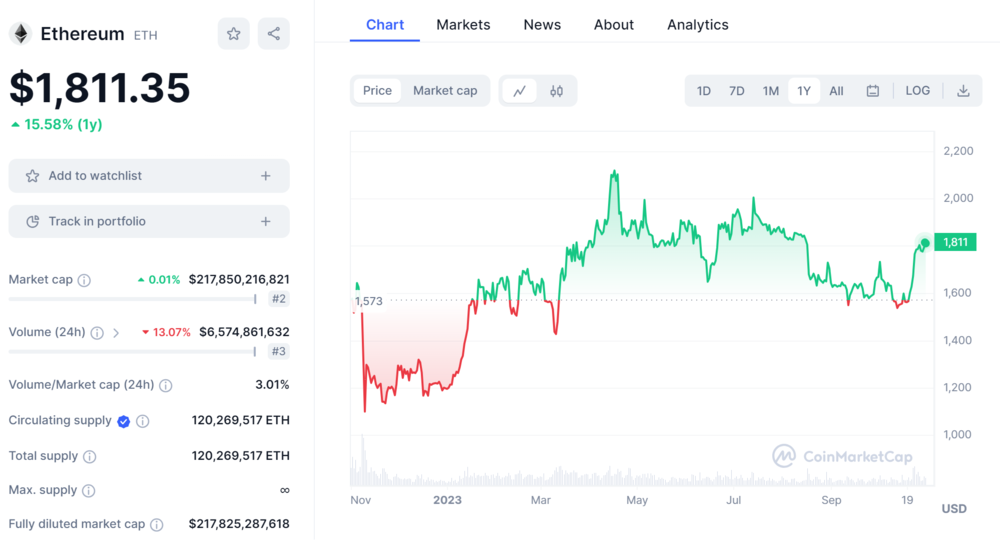Open the calendar date range picker
1000x540 pixels.
pos(872,91)
